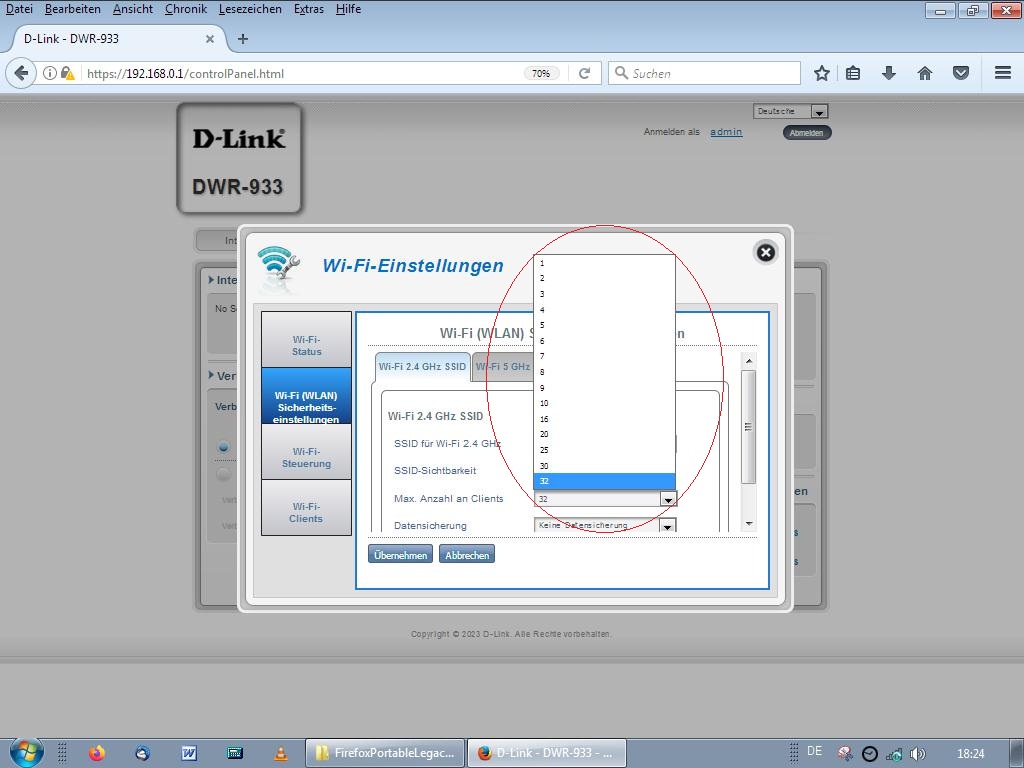Open the Datei menu
This screenshot has height=768, width=1024.
click(x=19, y=9)
